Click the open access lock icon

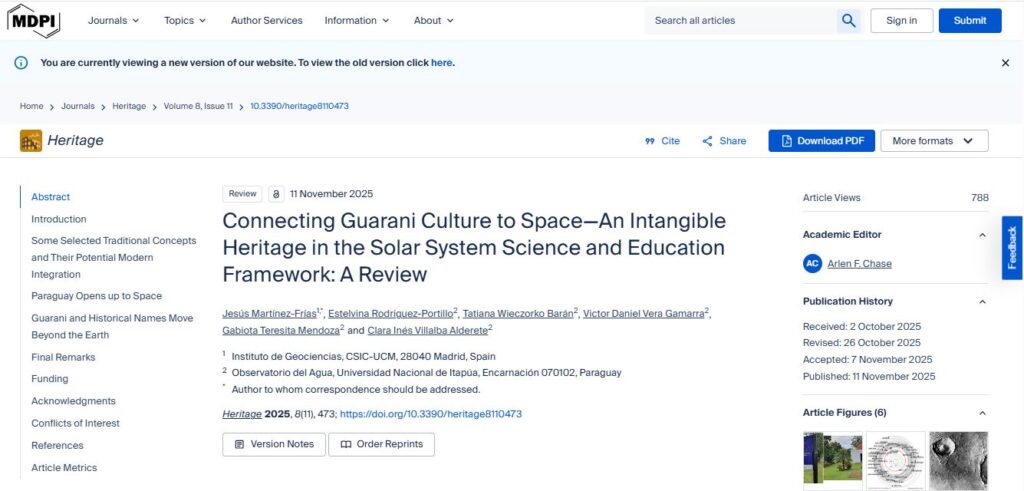277,194
